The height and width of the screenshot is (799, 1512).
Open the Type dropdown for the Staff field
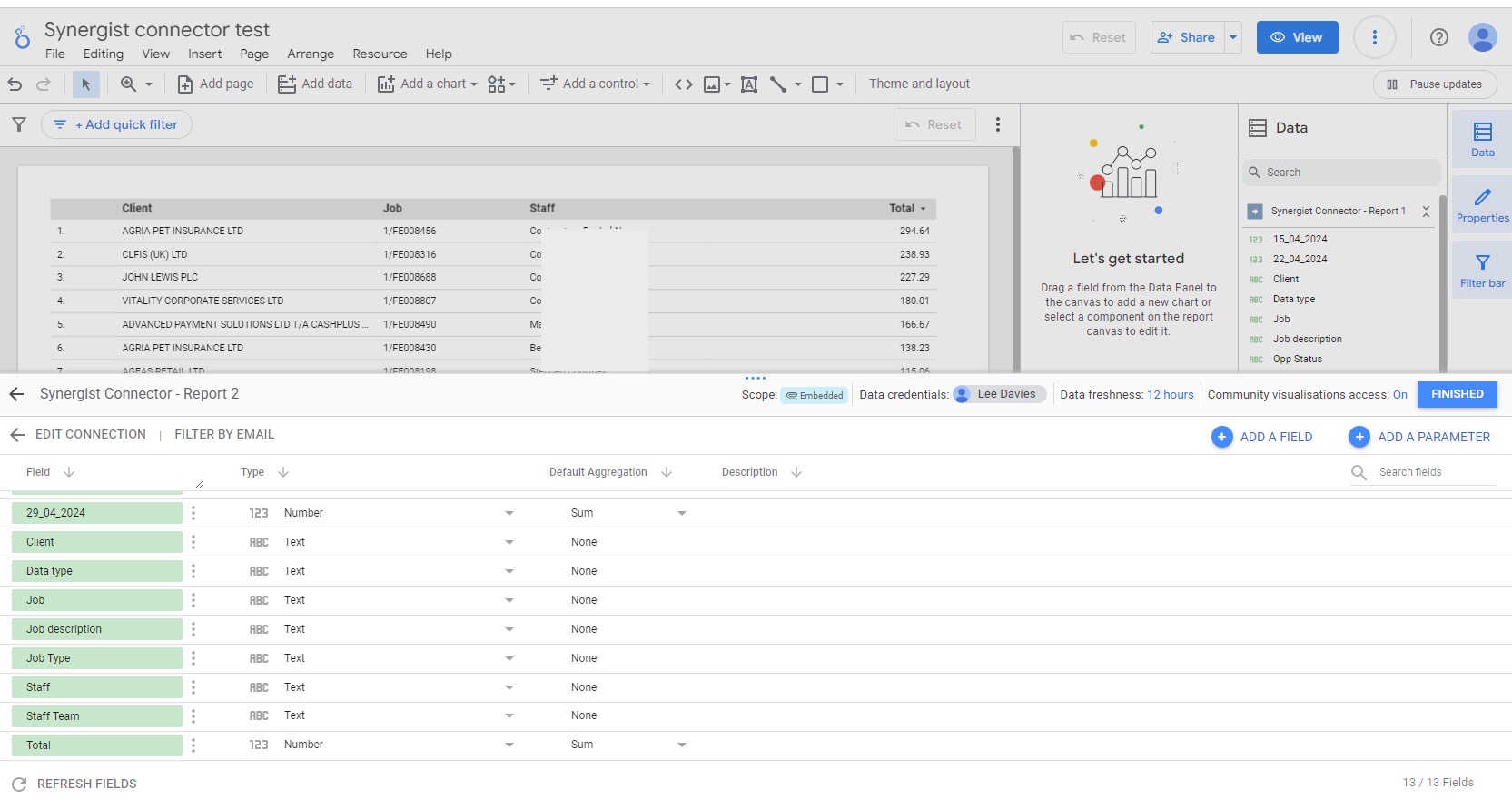pyautogui.click(x=509, y=687)
